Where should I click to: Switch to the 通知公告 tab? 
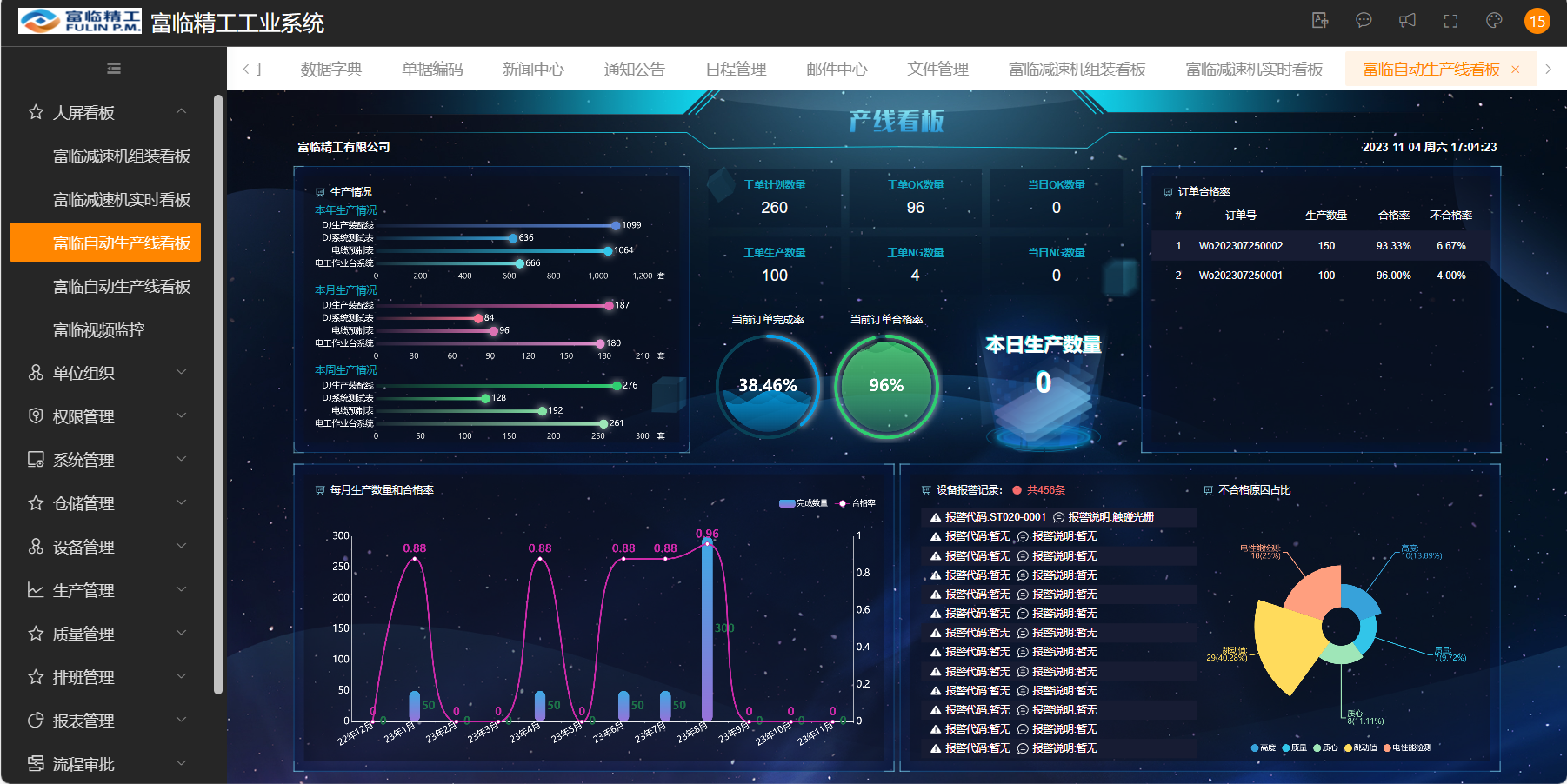pos(635,70)
